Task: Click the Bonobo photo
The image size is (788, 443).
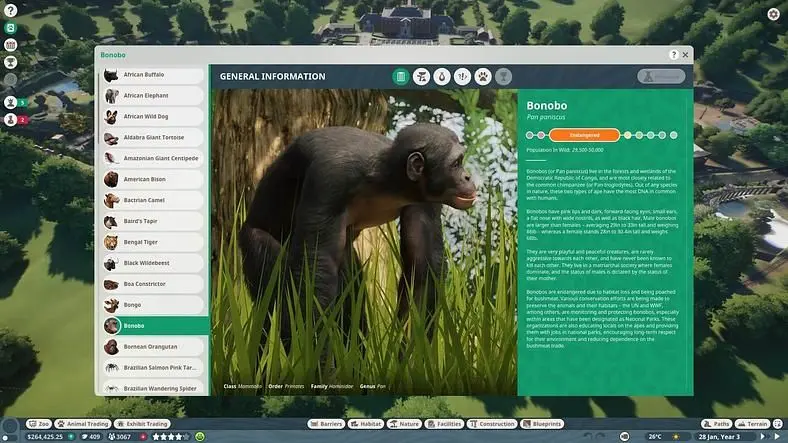Action: pyautogui.click(x=364, y=242)
